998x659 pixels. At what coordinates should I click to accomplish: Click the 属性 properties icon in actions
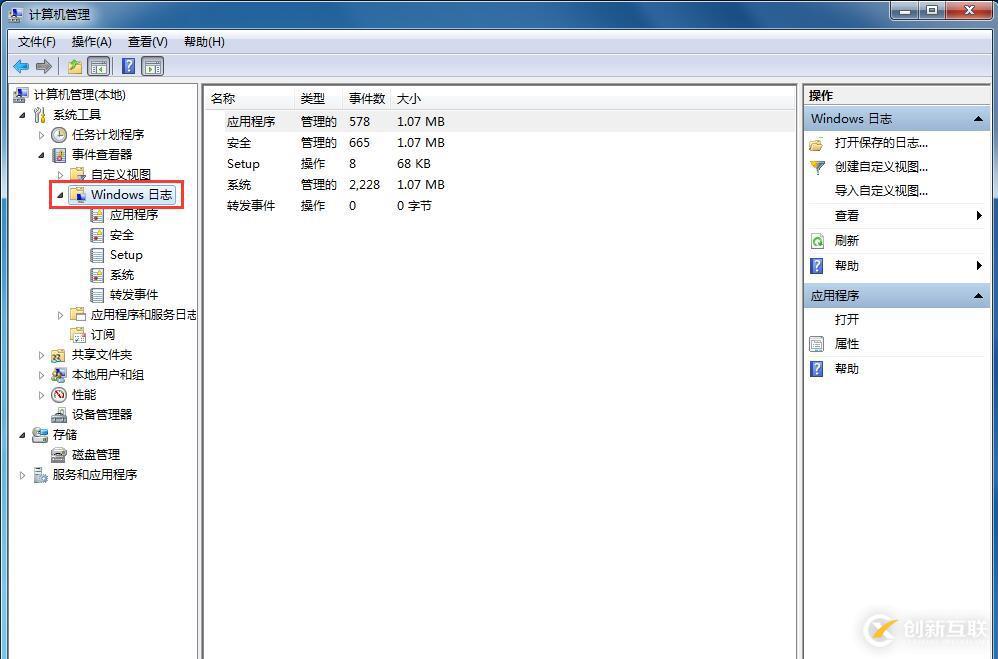pyautogui.click(x=817, y=344)
